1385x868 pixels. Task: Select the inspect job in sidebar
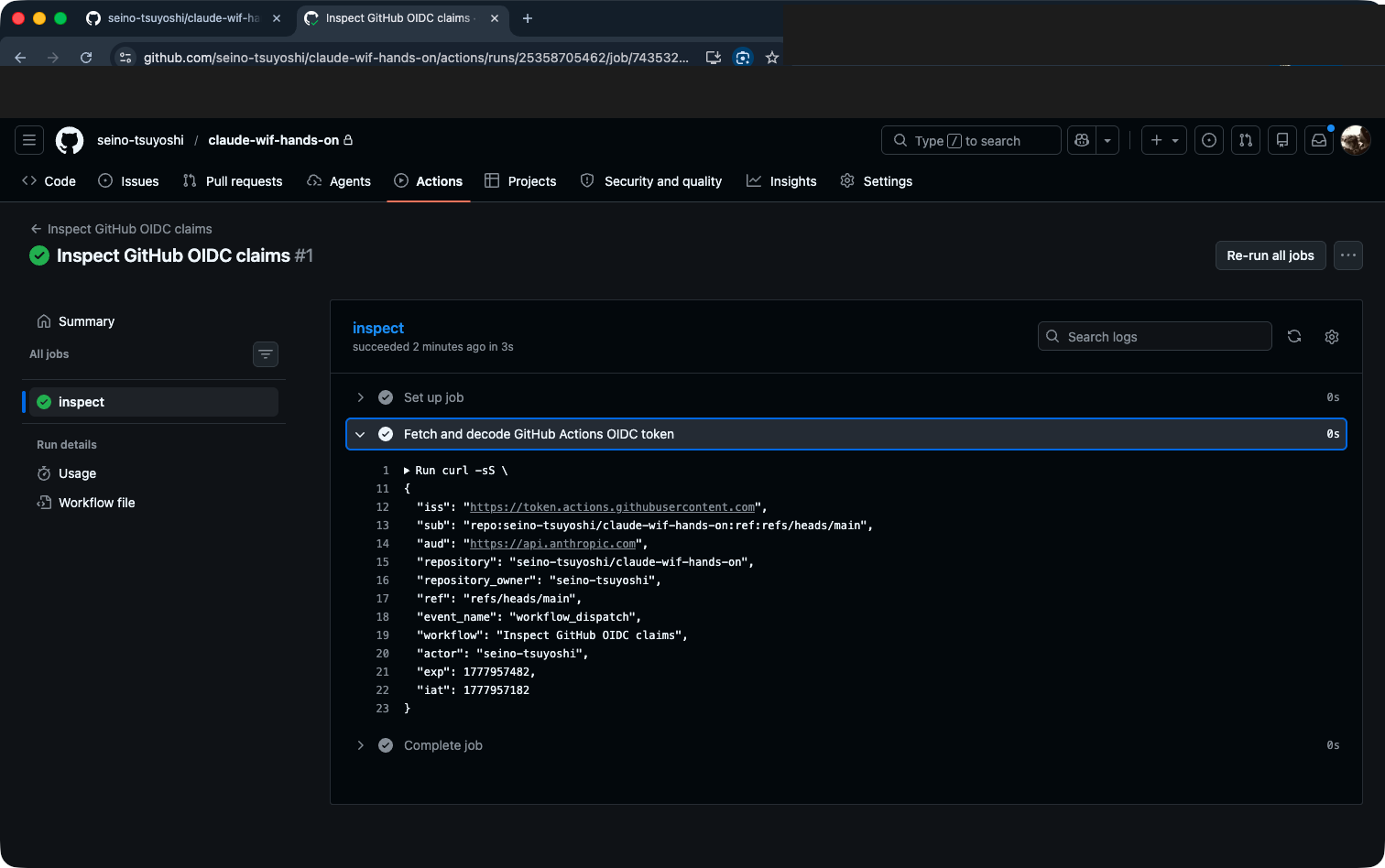click(x=154, y=402)
